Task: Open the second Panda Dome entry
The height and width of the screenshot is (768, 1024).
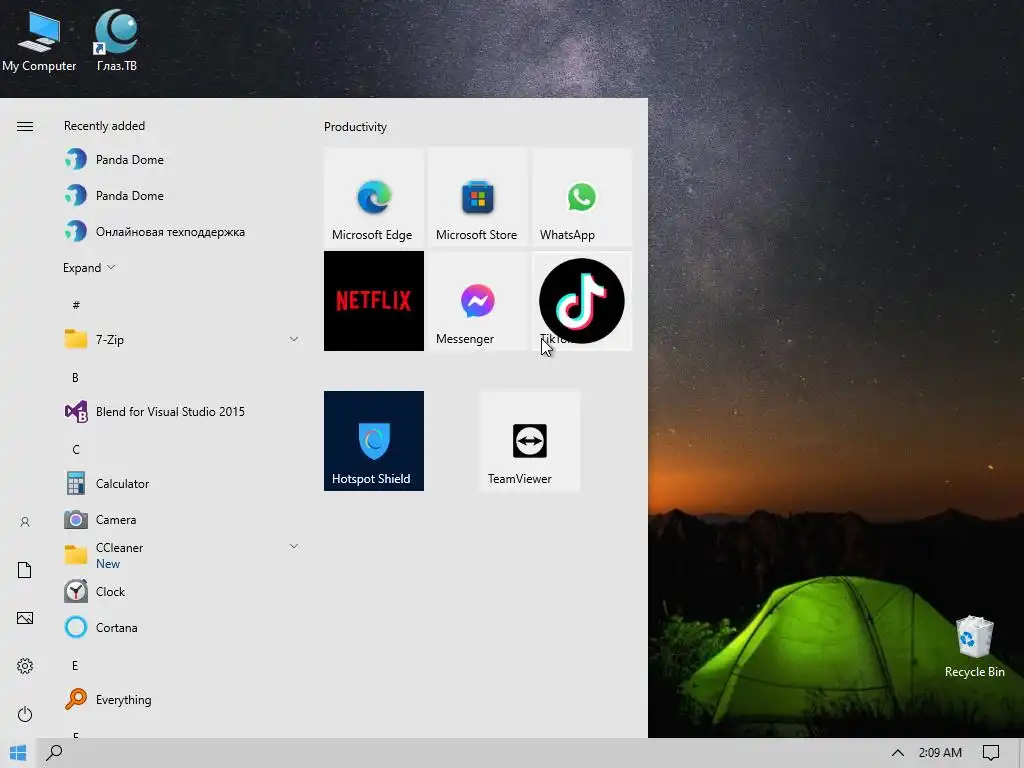Action: (181, 195)
